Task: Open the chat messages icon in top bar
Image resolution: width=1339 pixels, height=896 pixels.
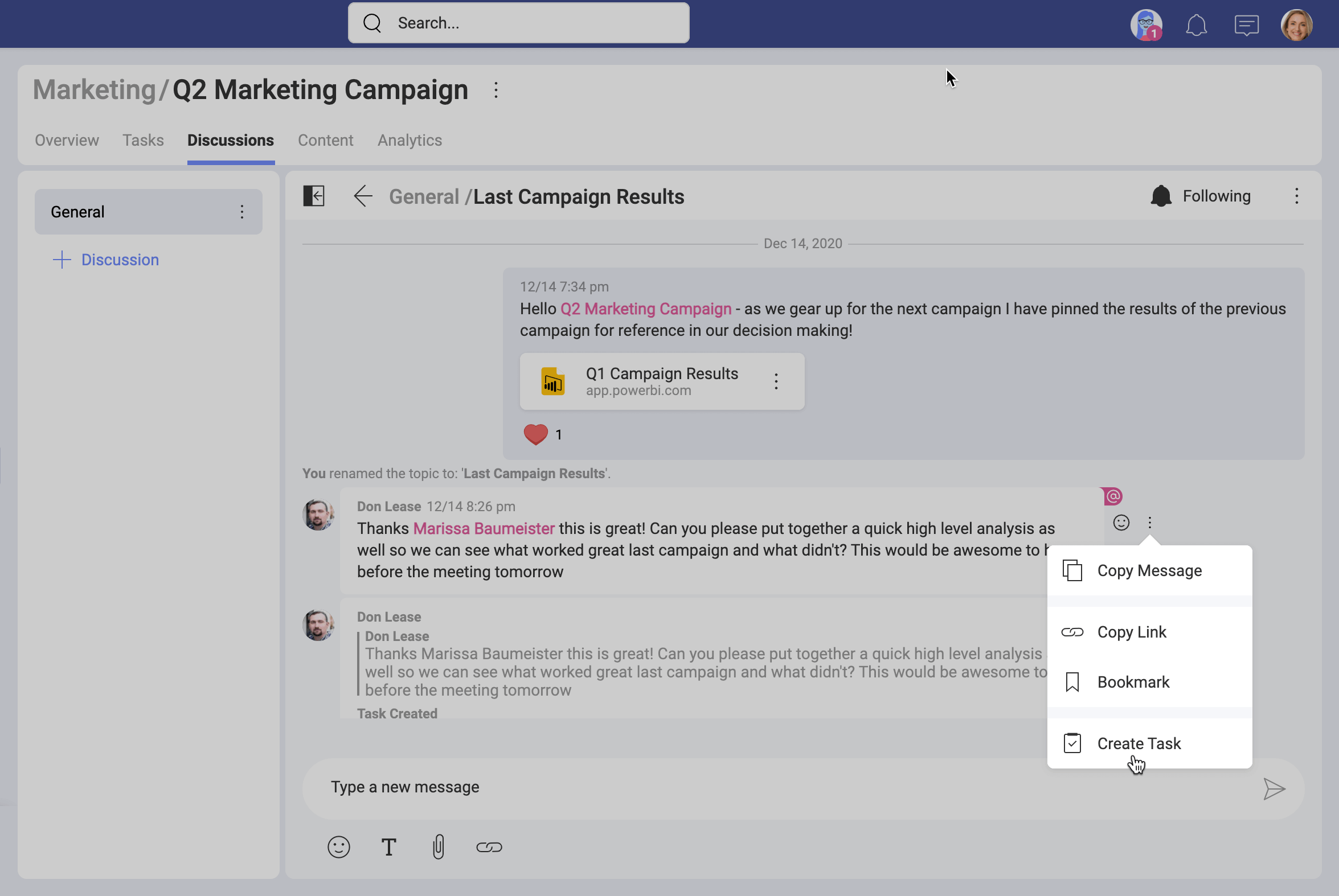Action: [1246, 24]
